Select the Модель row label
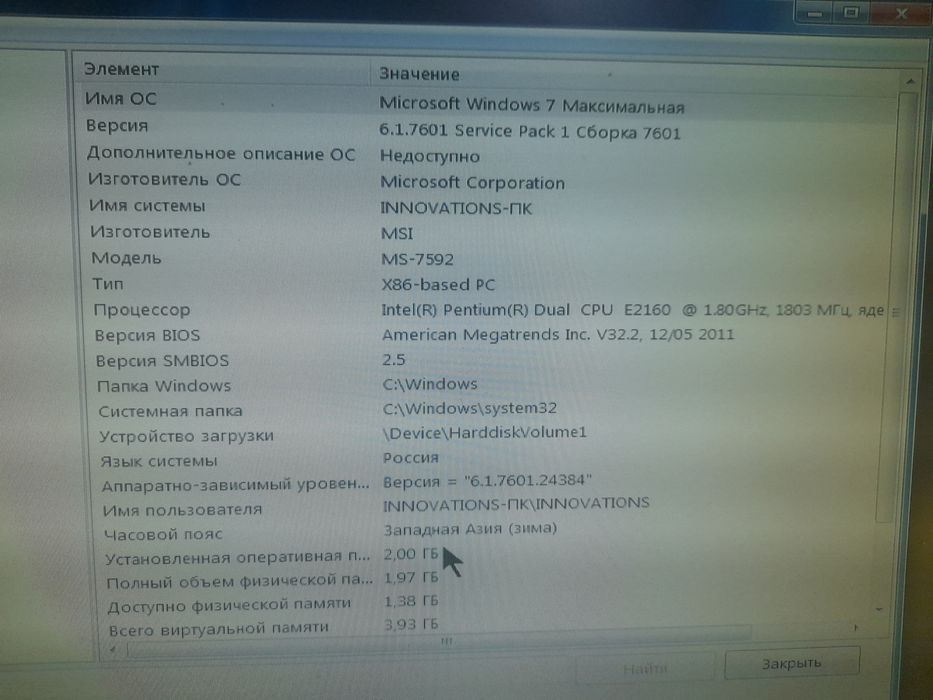Image resolution: width=933 pixels, height=700 pixels. (x=126, y=258)
